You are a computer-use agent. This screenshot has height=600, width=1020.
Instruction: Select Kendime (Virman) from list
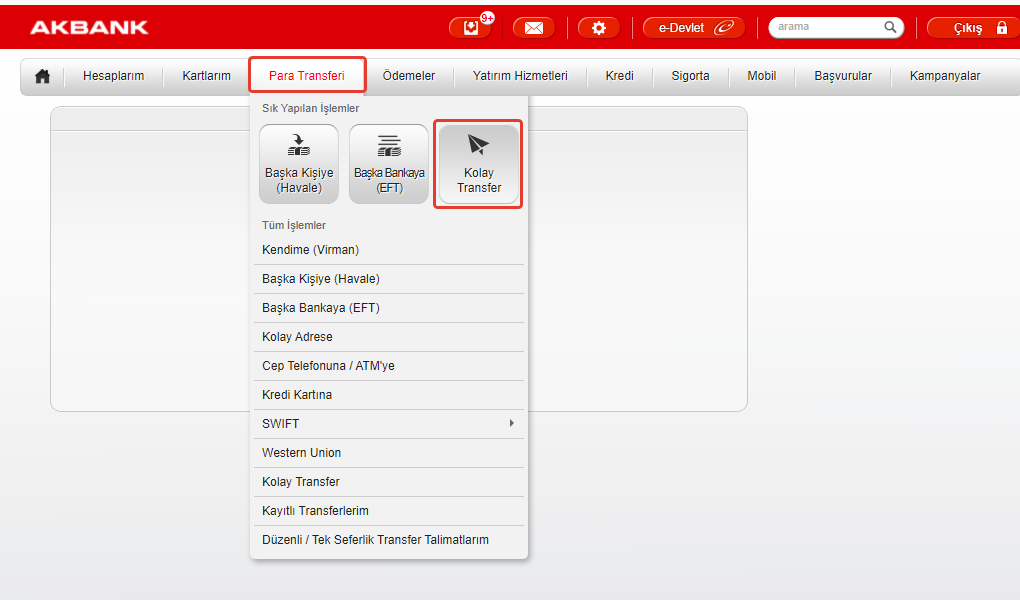tap(388, 250)
